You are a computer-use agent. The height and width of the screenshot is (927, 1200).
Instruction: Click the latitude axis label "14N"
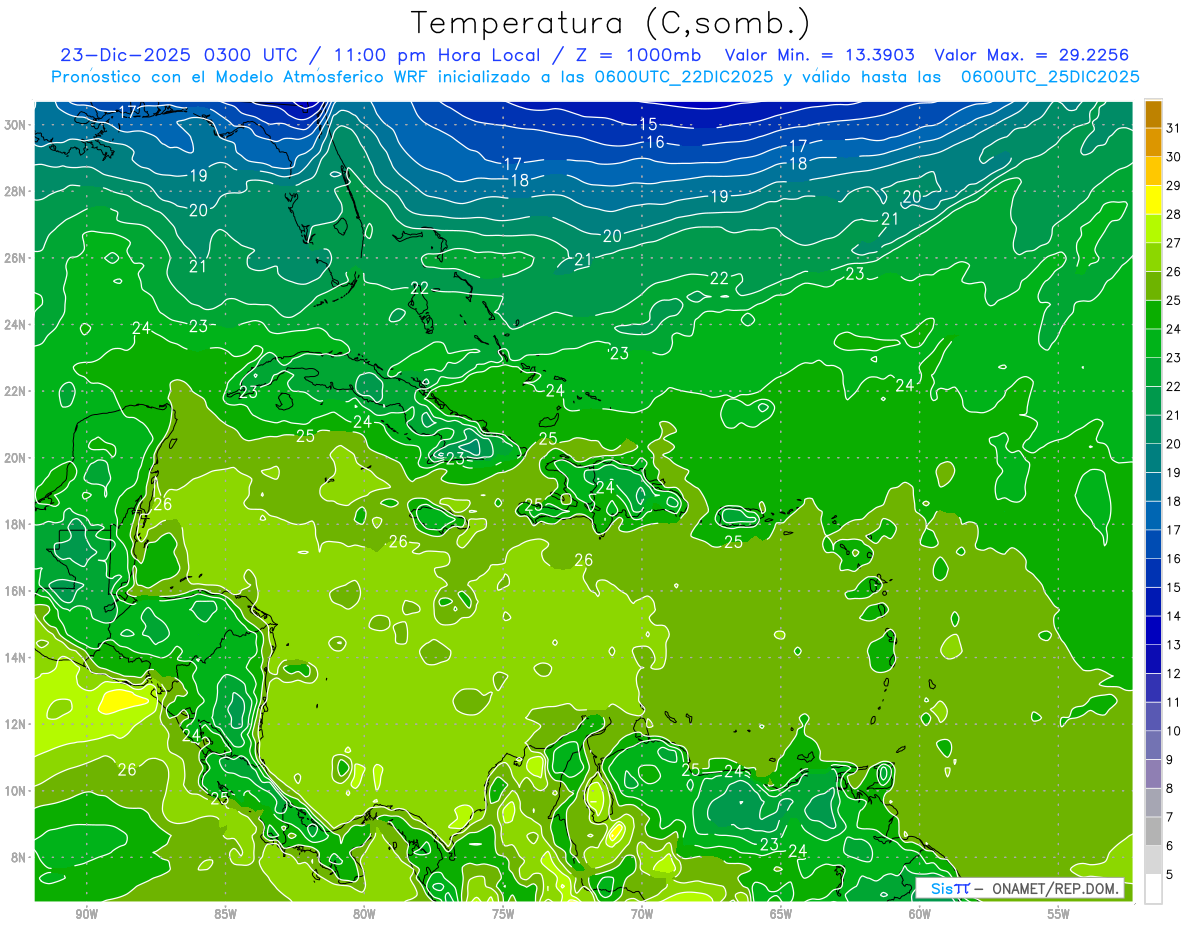[x=16, y=657]
